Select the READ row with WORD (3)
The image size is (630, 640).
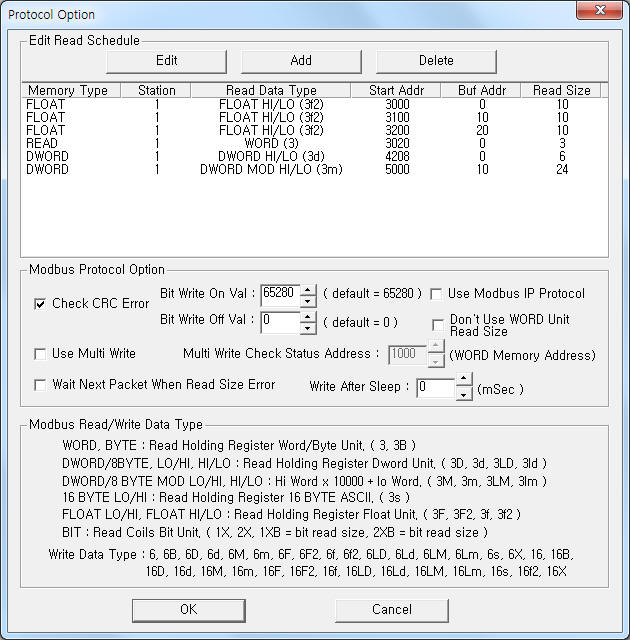click(x=314, y=144)
